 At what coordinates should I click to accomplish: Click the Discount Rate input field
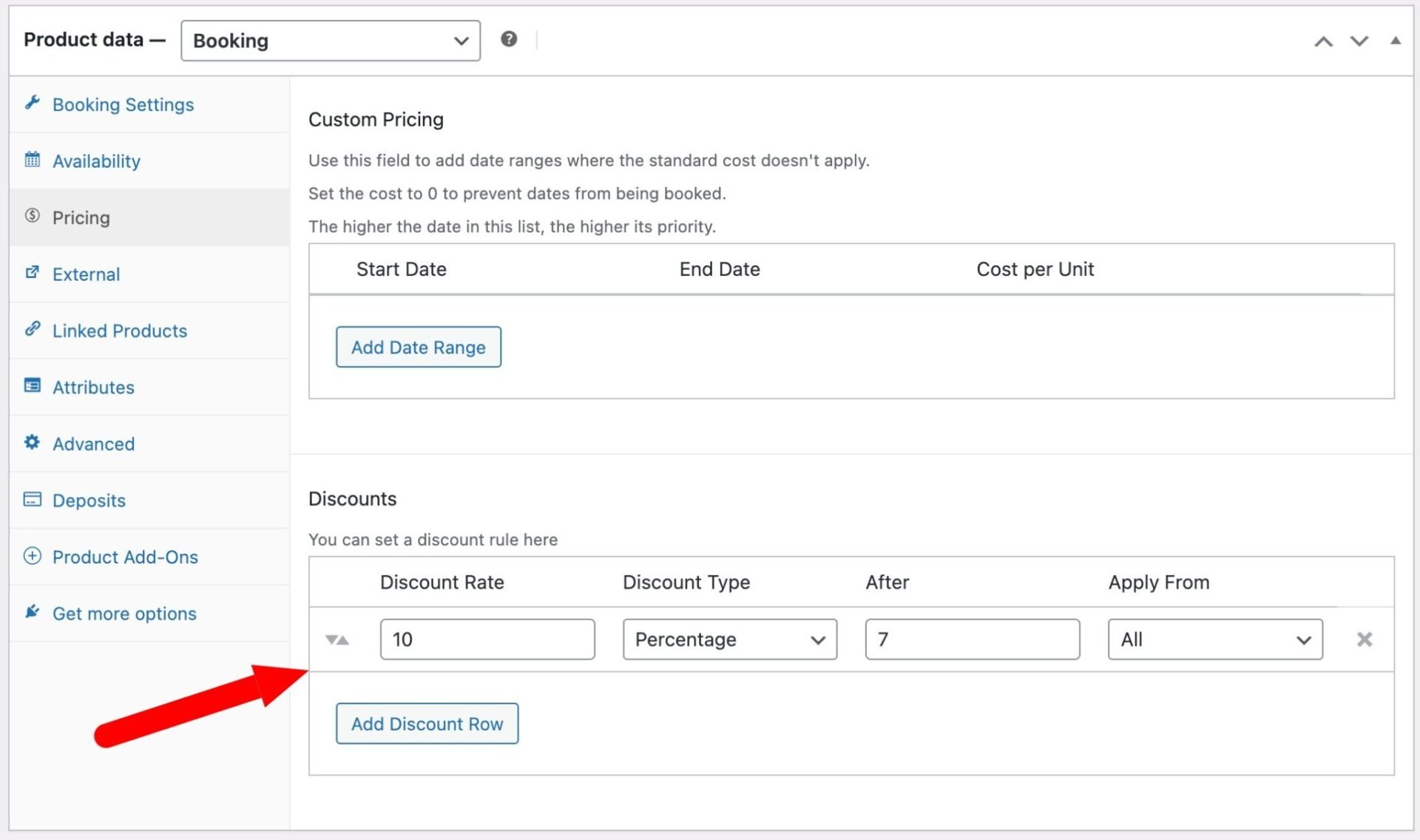click(x=487, y=640)
